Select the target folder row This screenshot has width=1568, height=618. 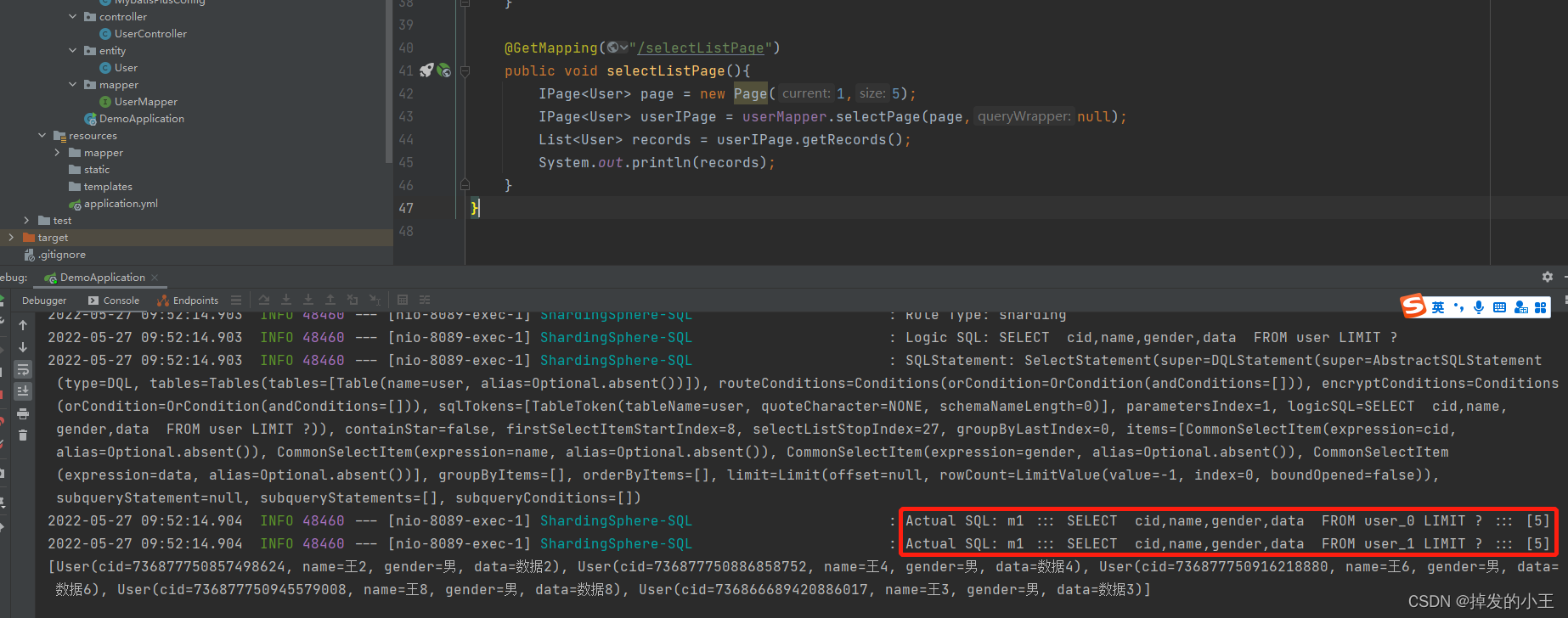coord(196,237)
